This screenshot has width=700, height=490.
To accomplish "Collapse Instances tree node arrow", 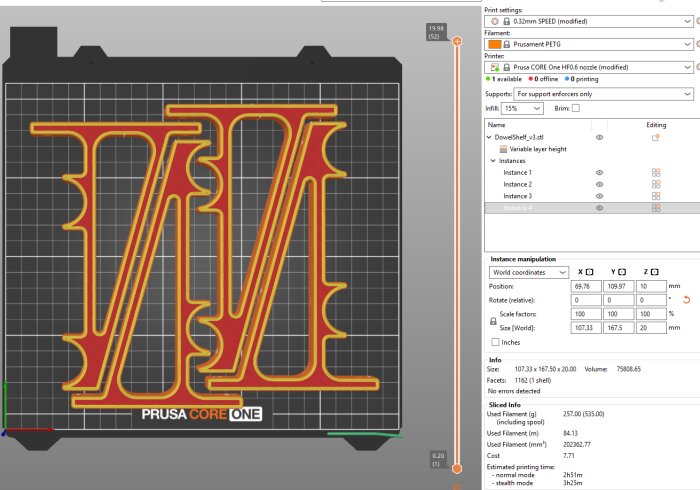I will pyautogui.click(x=493, y=161).
